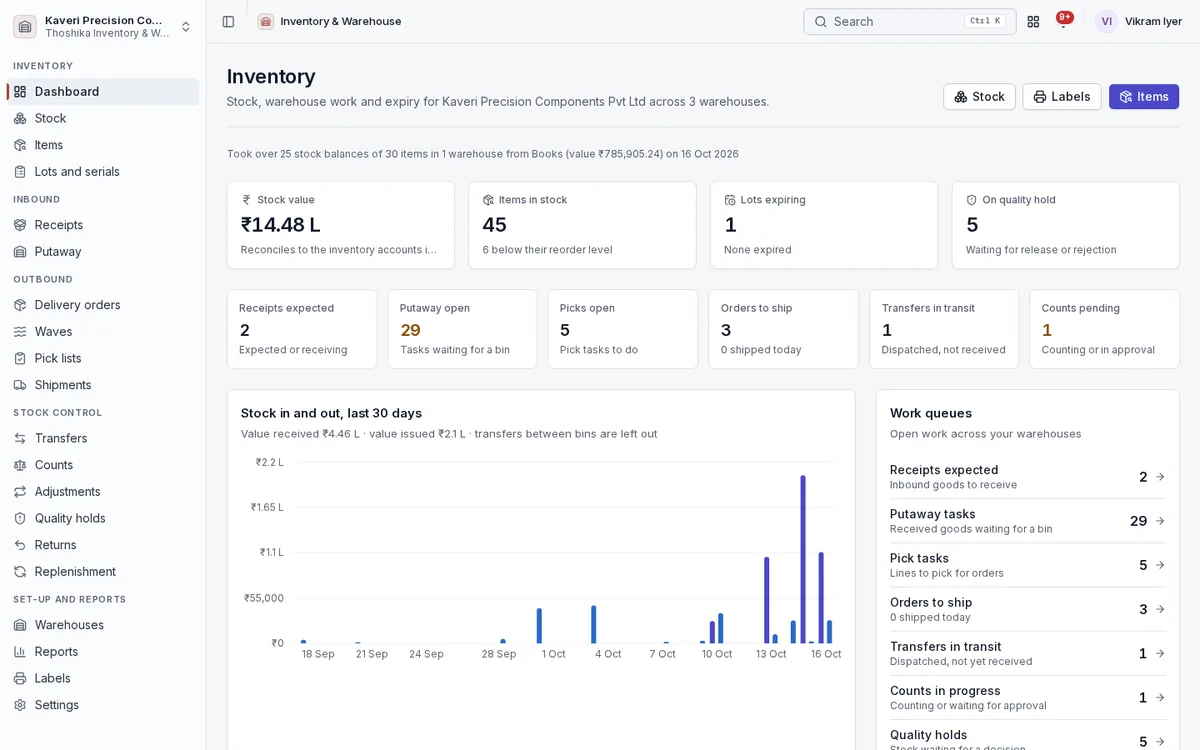Click the Ctrl K shortcut hint
1200x750 pixels.
[x=984, y=21]
